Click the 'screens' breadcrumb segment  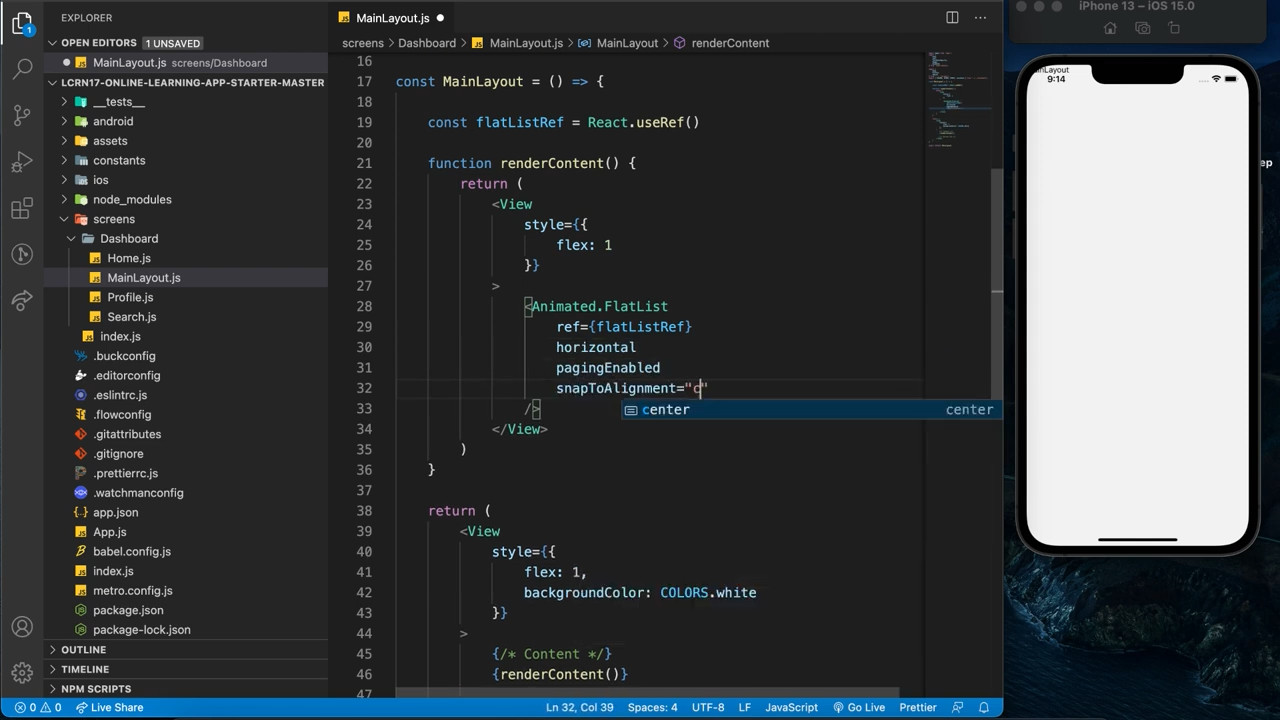363,43
